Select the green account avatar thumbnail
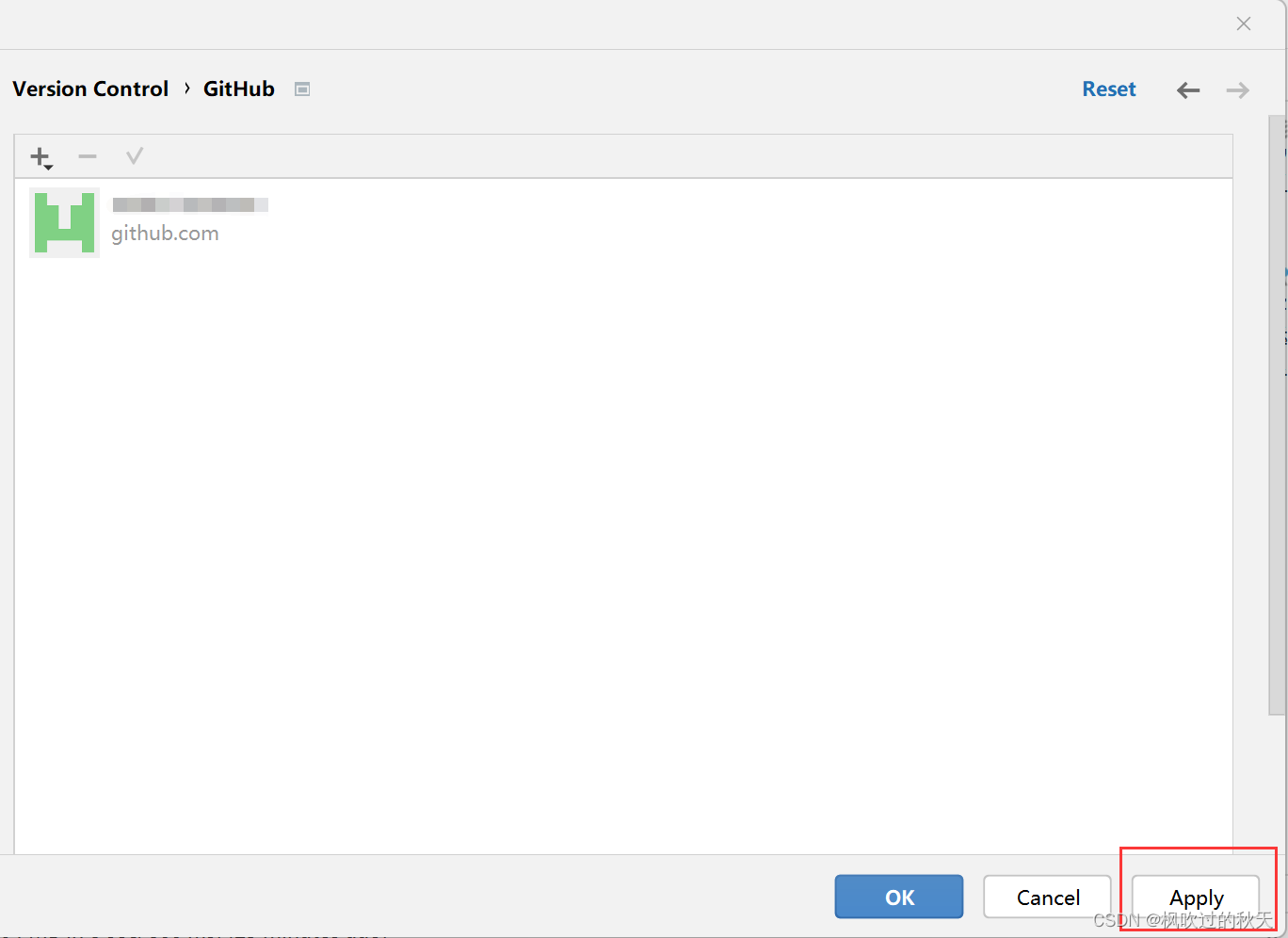 (64, 222)
